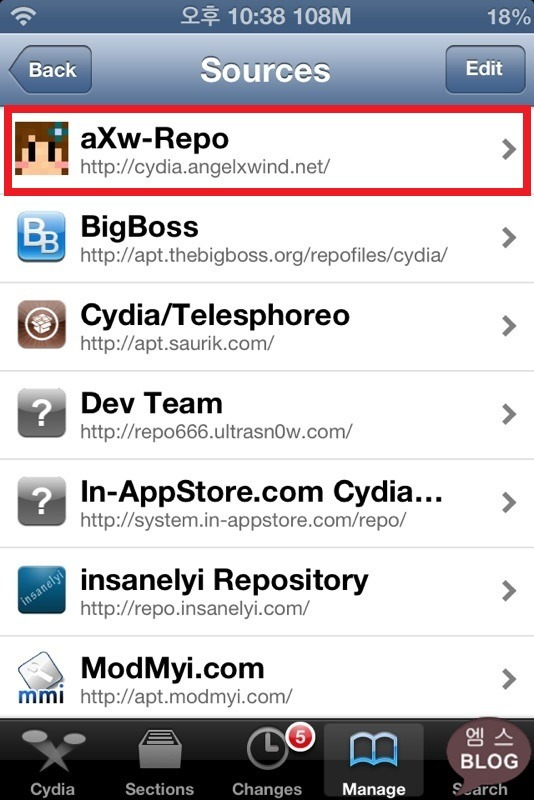534x800 pixels.
Task: Open the Sections tab
Action: (159, 760)
